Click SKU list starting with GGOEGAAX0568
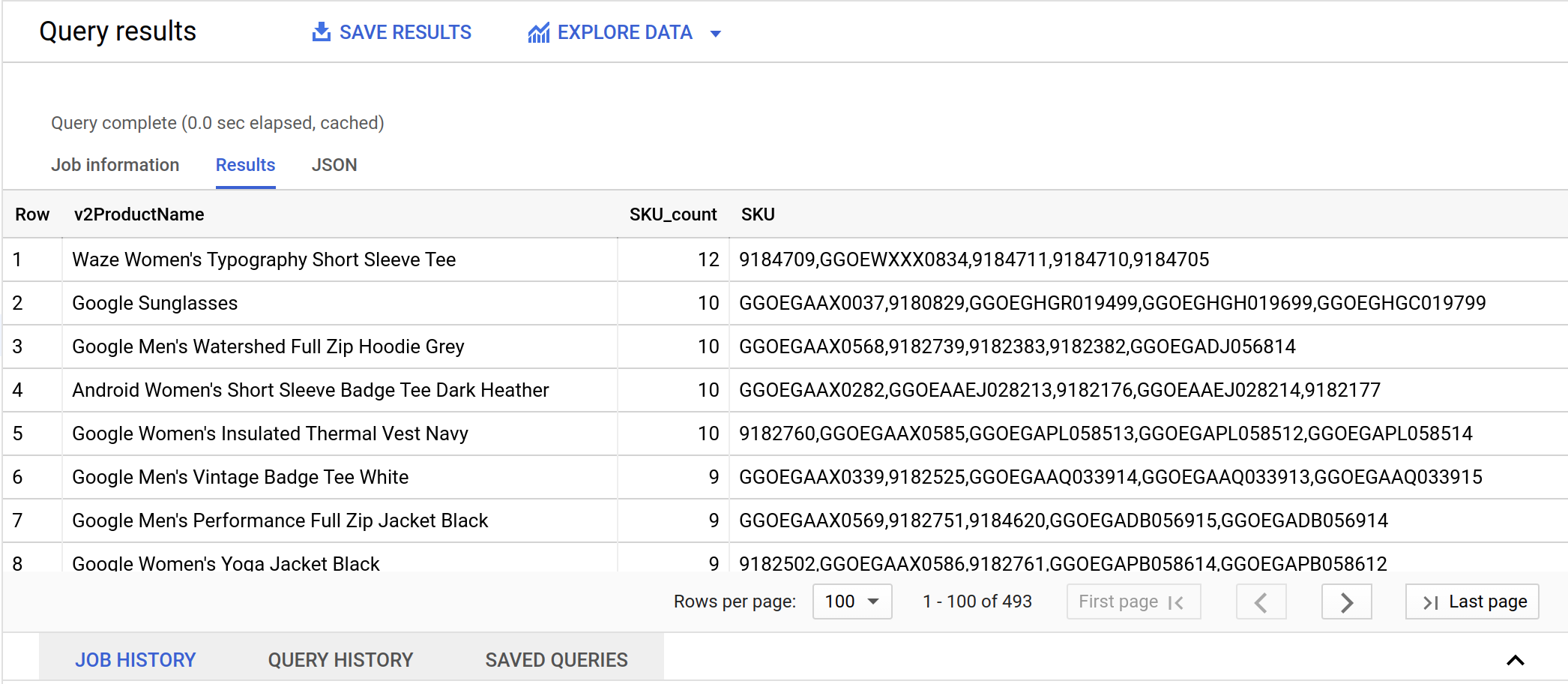 [1017, 346]
